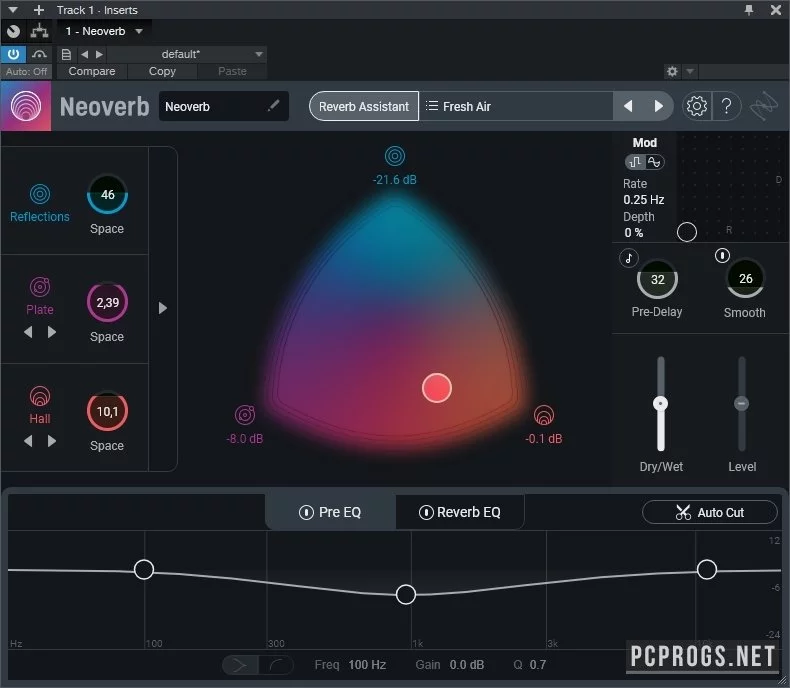Click the Paste button

232,72
